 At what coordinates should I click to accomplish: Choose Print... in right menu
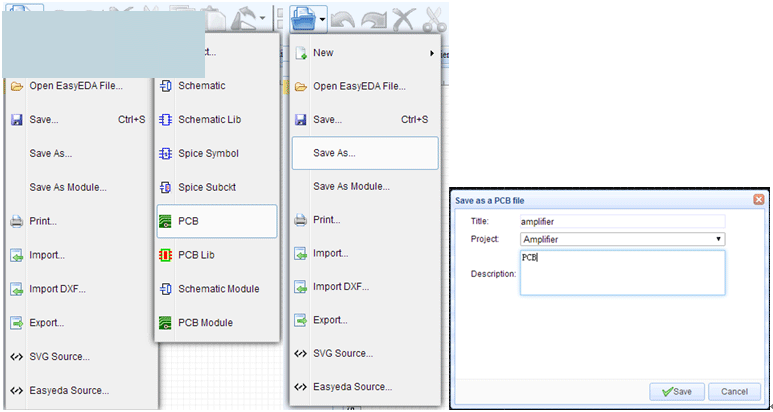click(x=365, y=220)
